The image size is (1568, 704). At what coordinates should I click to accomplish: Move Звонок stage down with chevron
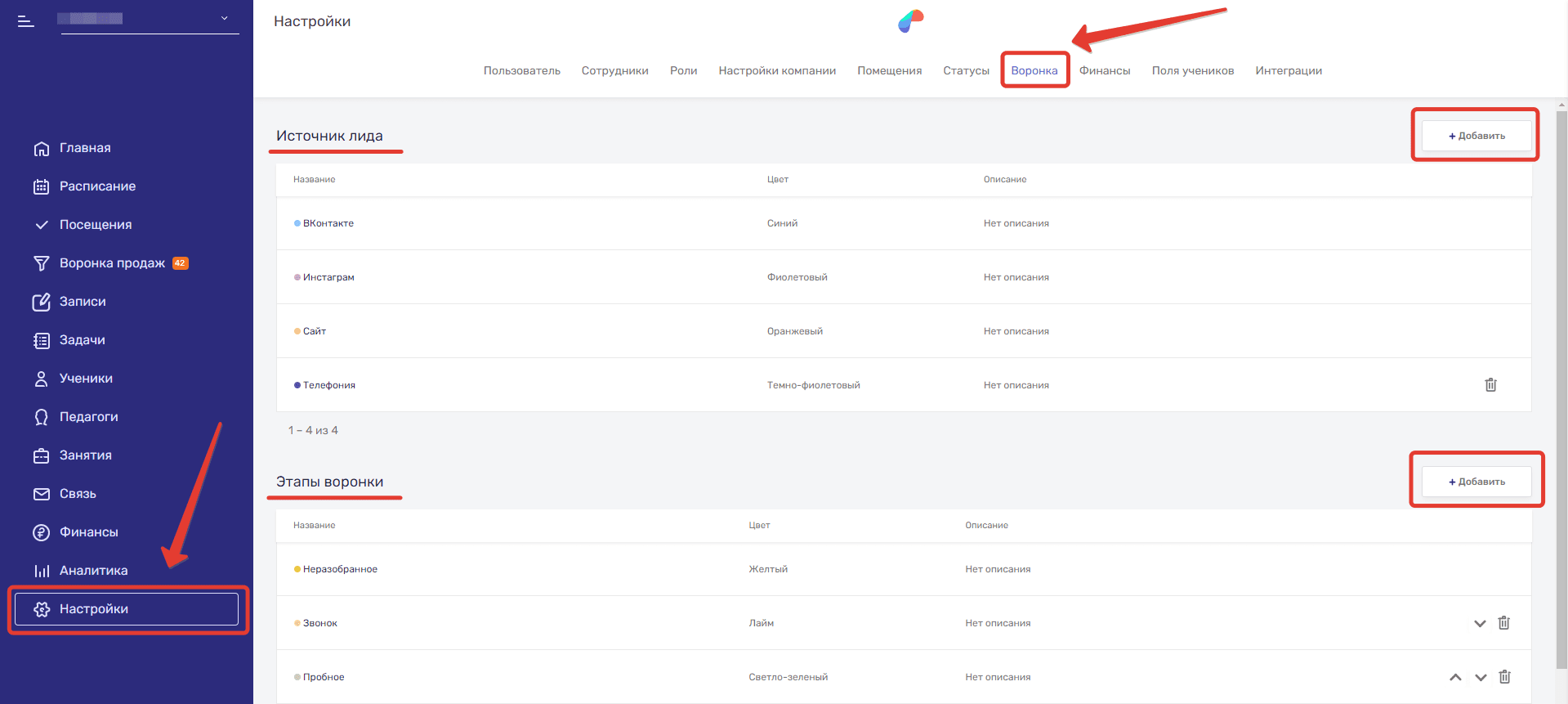[1480, 624]
